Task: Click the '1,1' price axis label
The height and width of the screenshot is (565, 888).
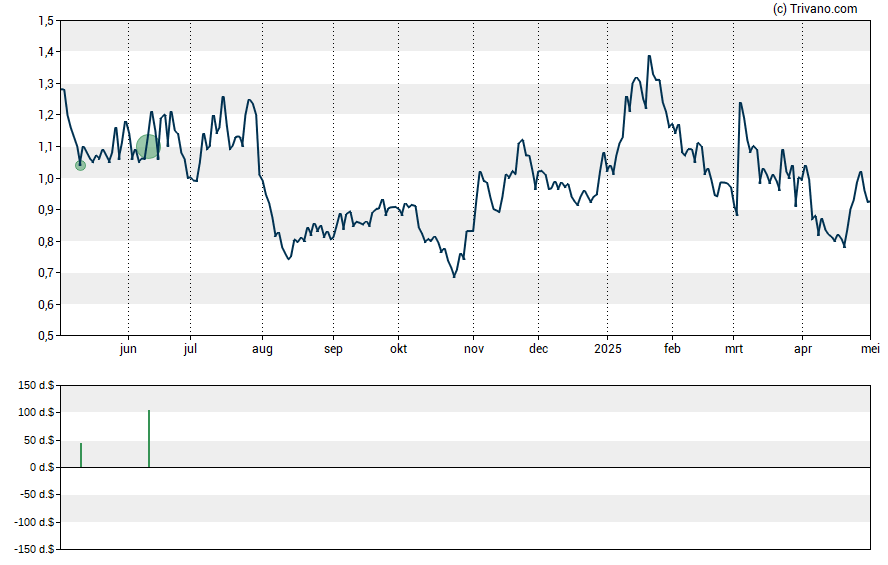Action: point(46,147)
